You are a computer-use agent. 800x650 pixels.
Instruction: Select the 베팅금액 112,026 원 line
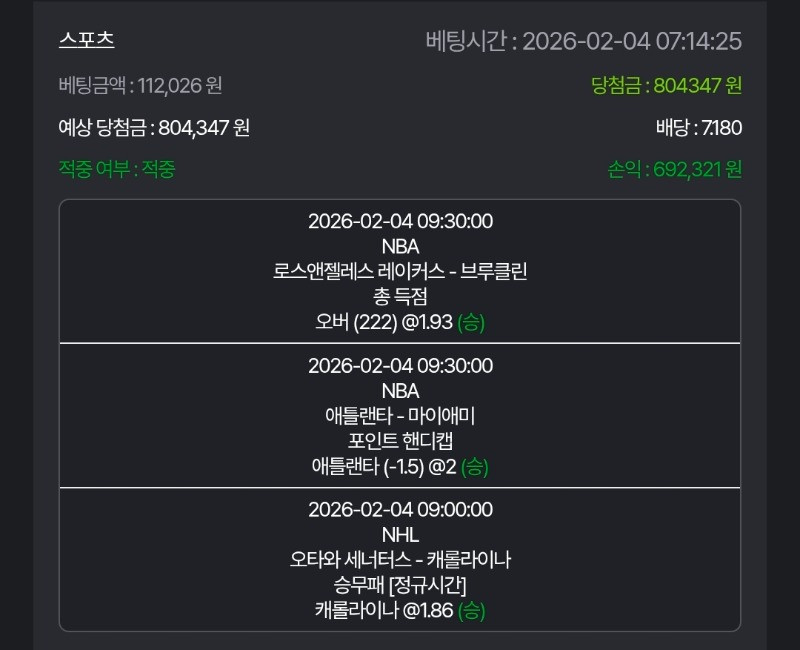tap(140, 86)
